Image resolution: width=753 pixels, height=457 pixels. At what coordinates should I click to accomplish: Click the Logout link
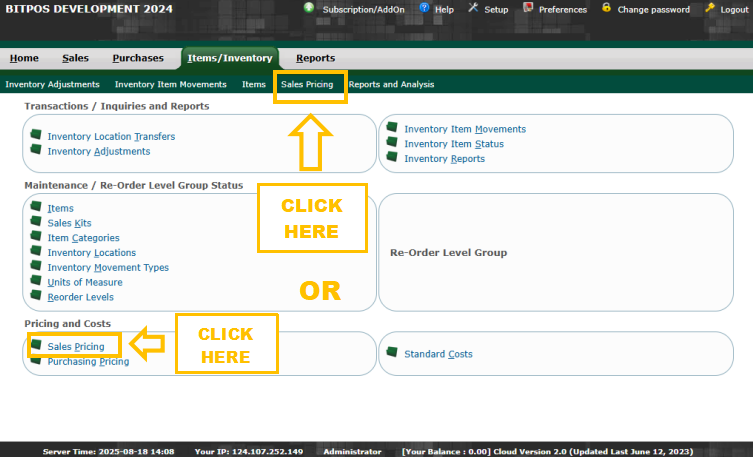(734, 10)
